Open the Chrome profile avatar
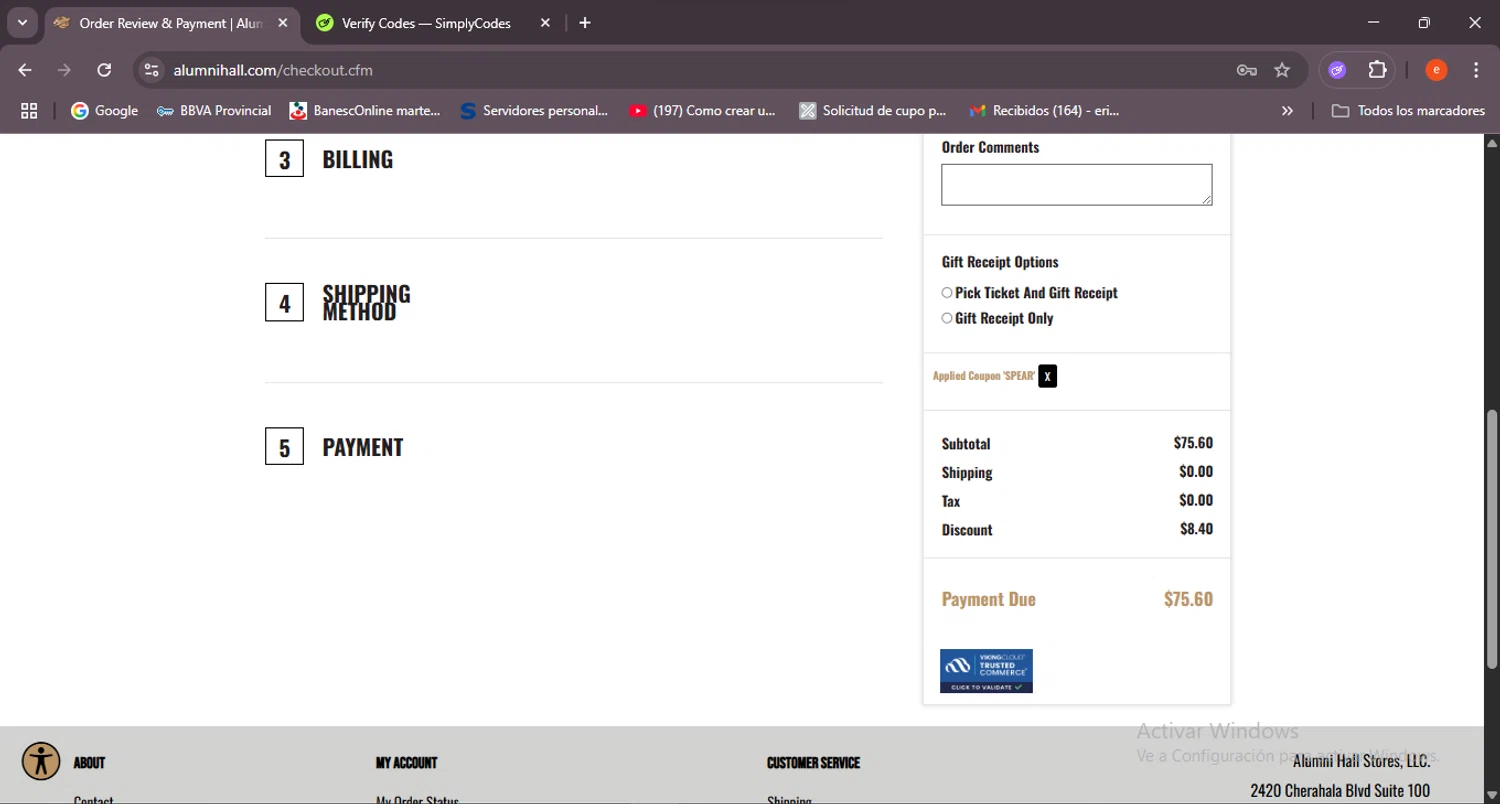Viewport: 1500px width, 804px height. (1436, 70)
